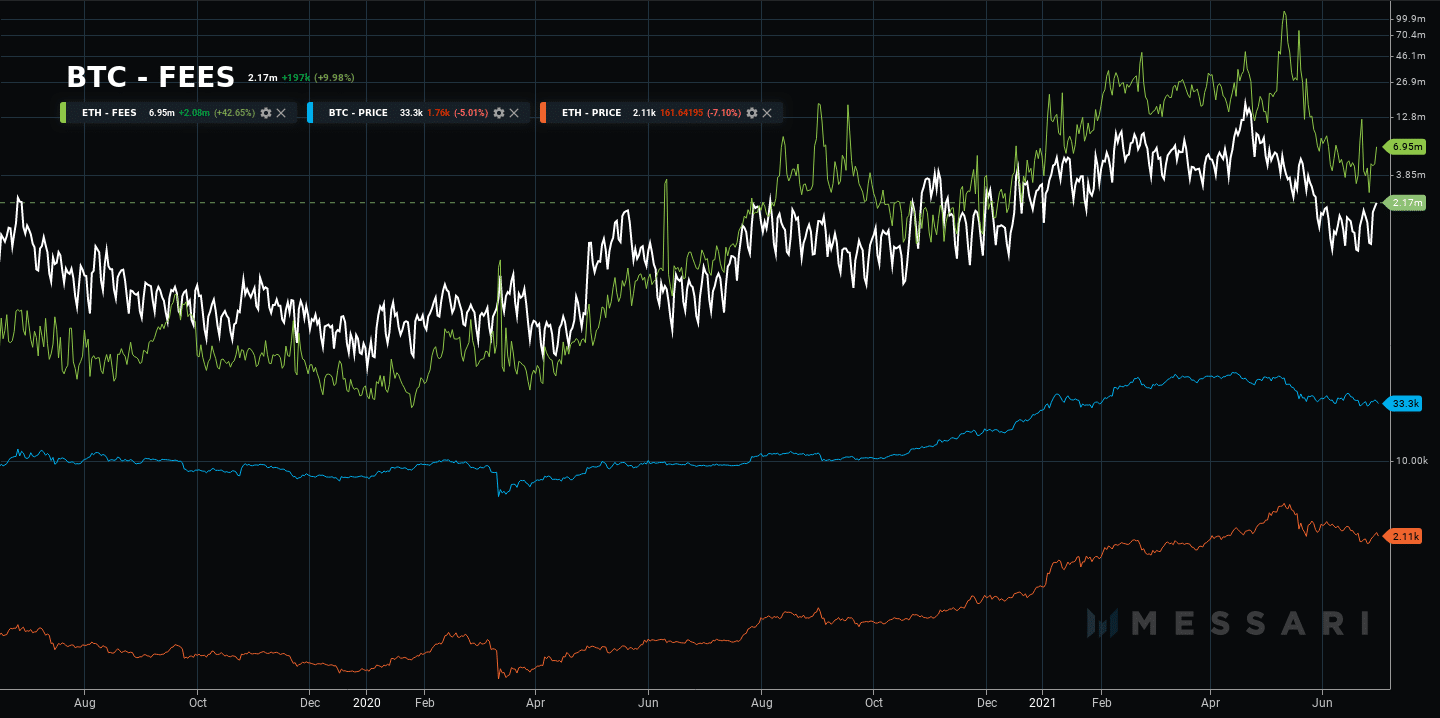
Task: Click the (+42.65%) ETH fees percentage
Action: coord(234,113)
